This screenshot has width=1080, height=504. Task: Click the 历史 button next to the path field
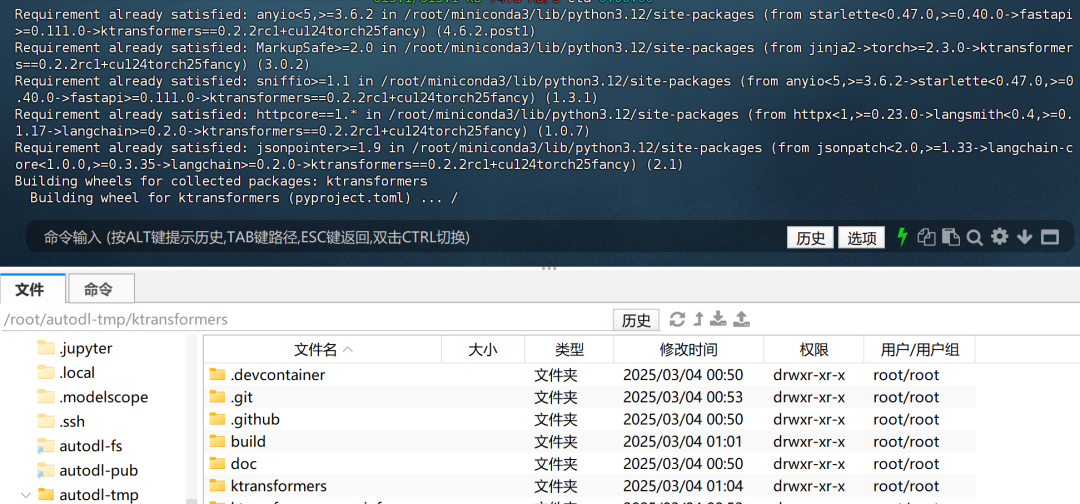(636, 320)
